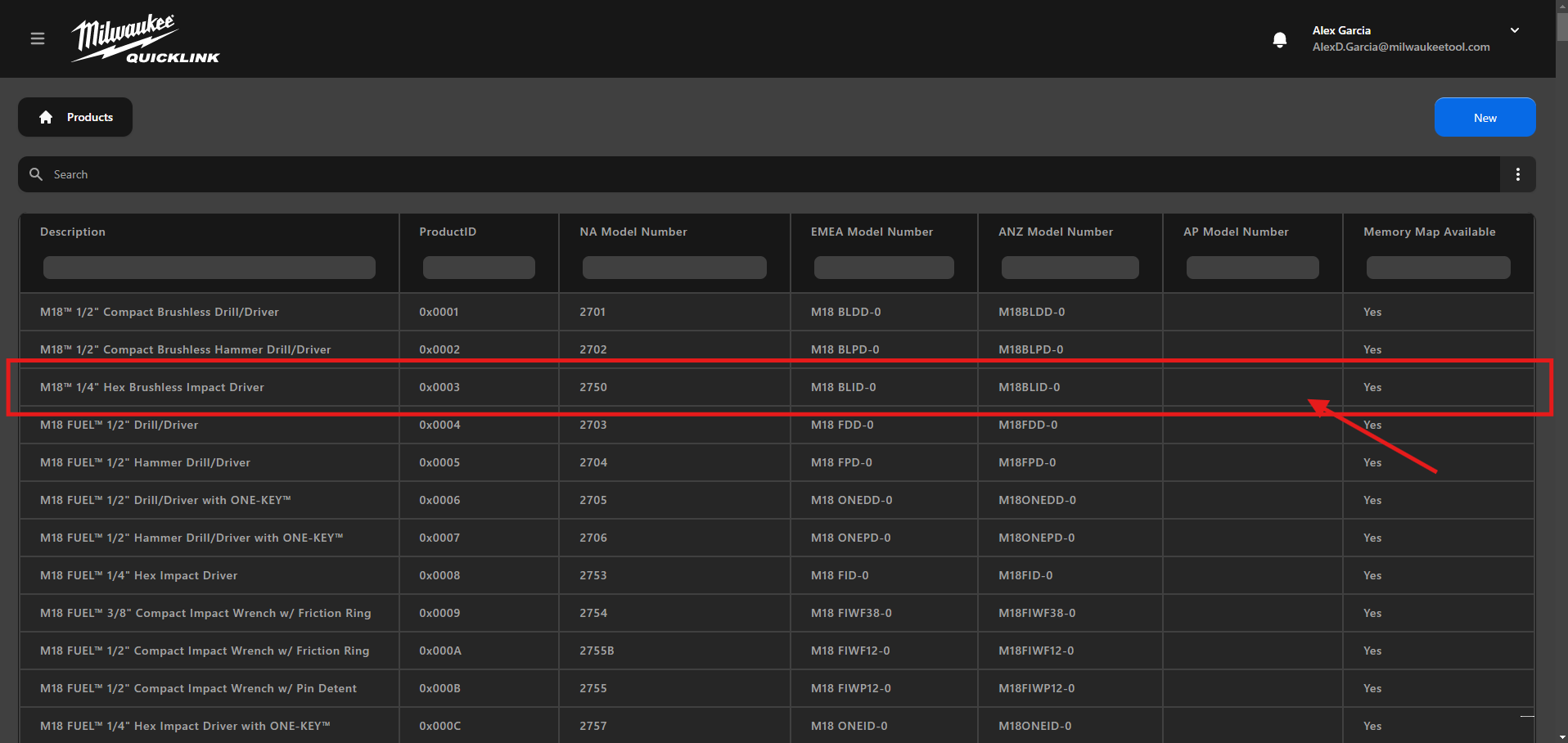Click the Milwaukee Quicklink logo
The height and width of the screenshot is (743, 1568).
click(146, 38)
